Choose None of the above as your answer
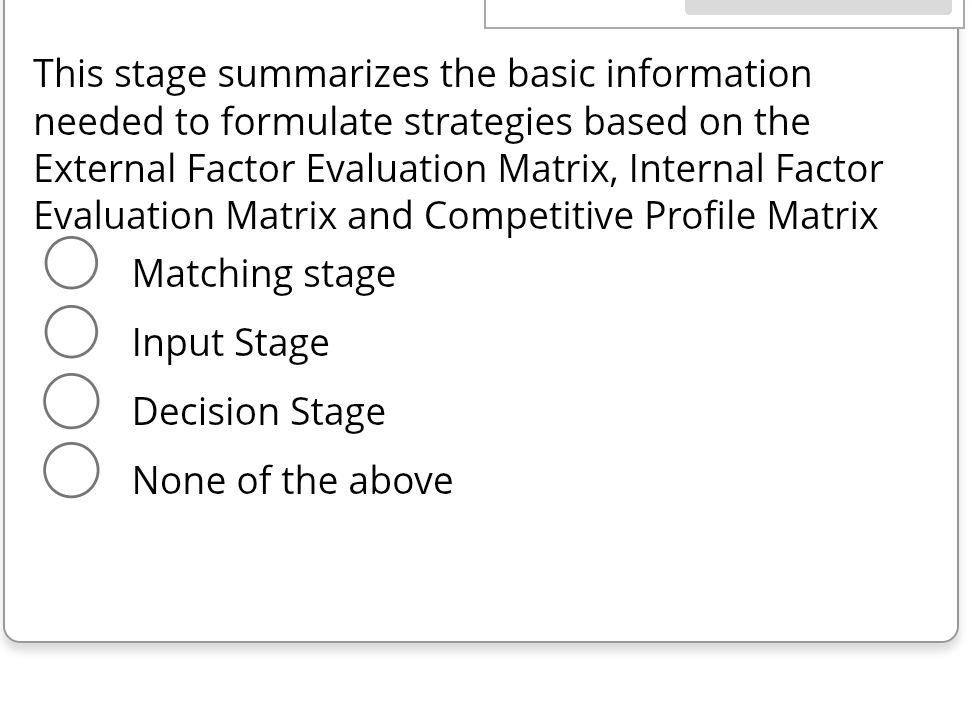This screenshot has width=972, height=728. pos(292,480)
